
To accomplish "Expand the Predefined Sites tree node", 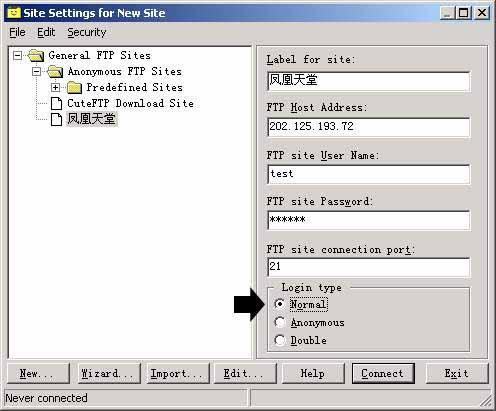I will (x=55, y=87).
